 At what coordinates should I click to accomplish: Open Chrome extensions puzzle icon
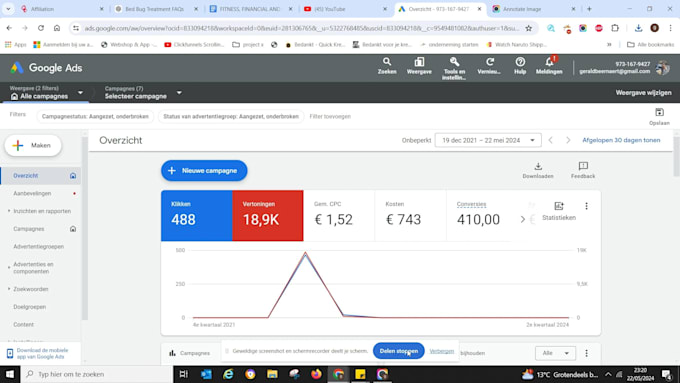coord(615,28)
